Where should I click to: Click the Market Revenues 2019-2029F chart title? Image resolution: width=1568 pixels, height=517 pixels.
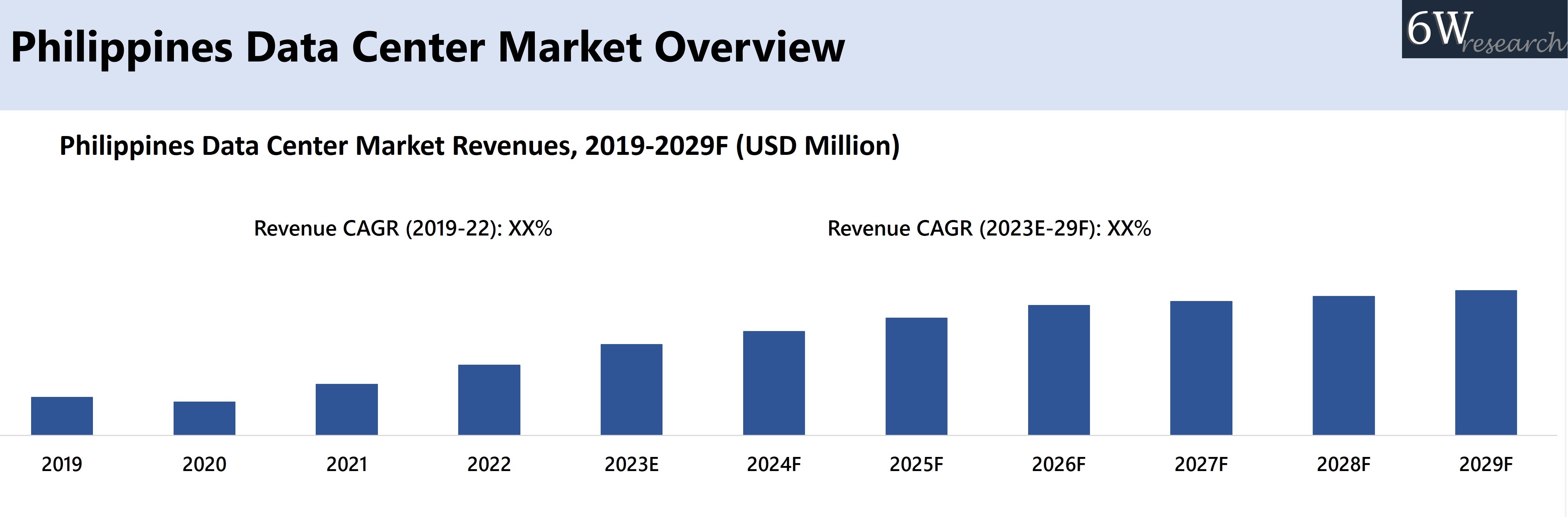[x=480, y=146]
